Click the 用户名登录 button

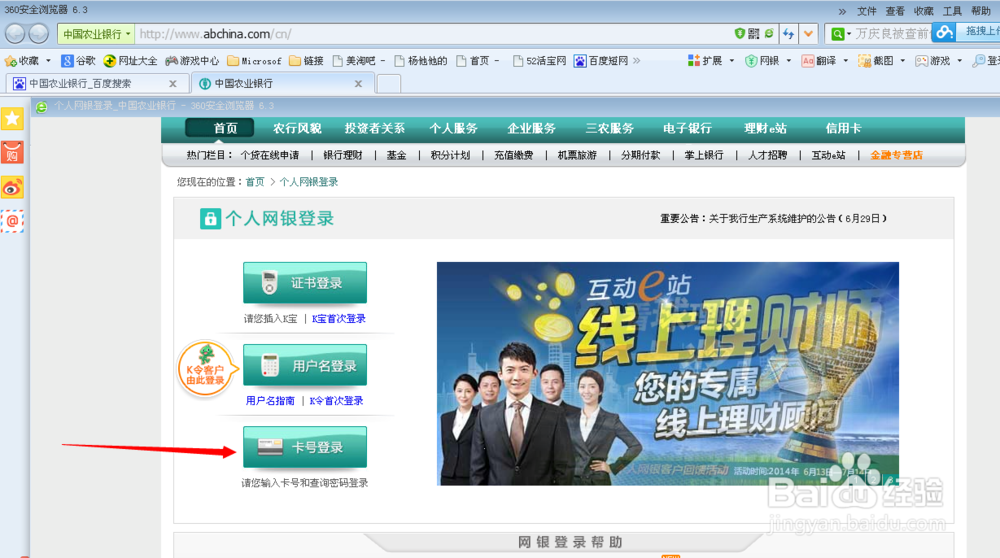305,365
